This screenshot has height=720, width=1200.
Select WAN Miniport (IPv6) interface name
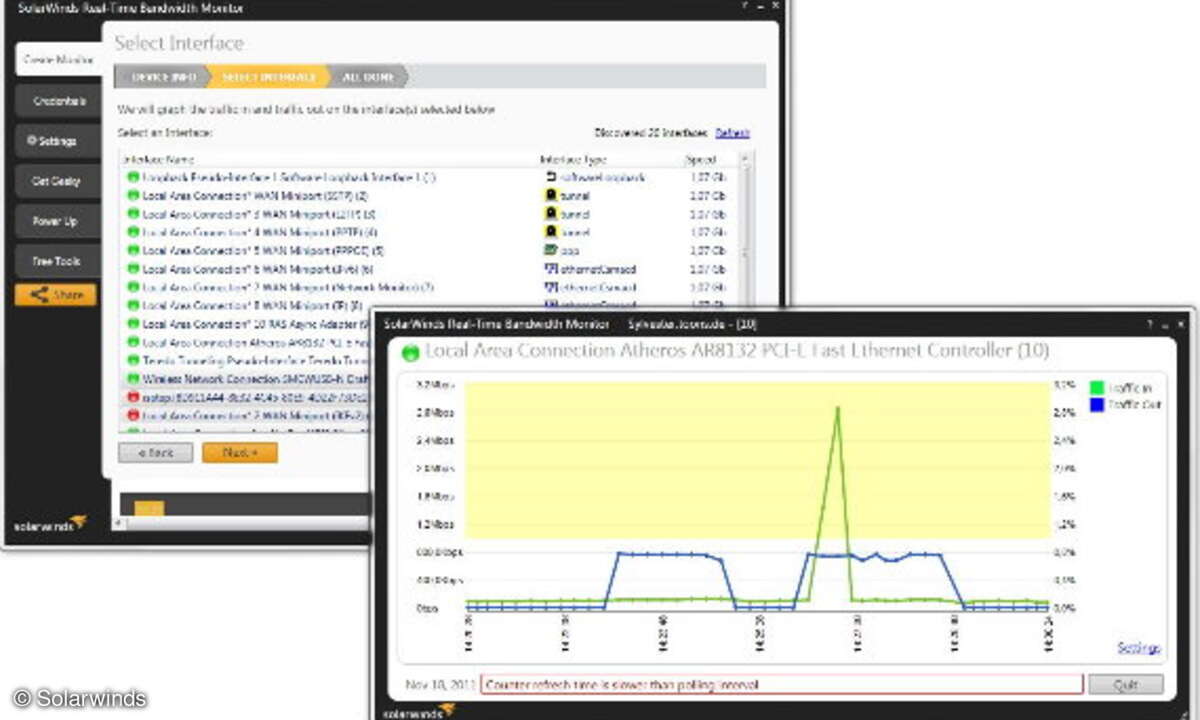point(258,269)
